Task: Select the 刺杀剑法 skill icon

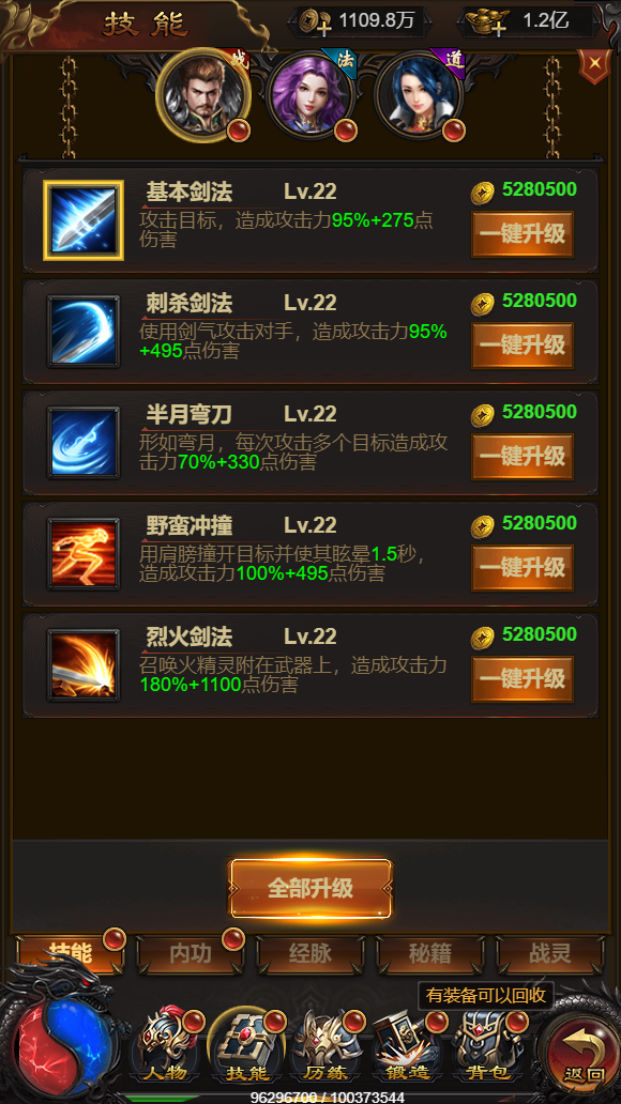Action: tap(83, 332)
